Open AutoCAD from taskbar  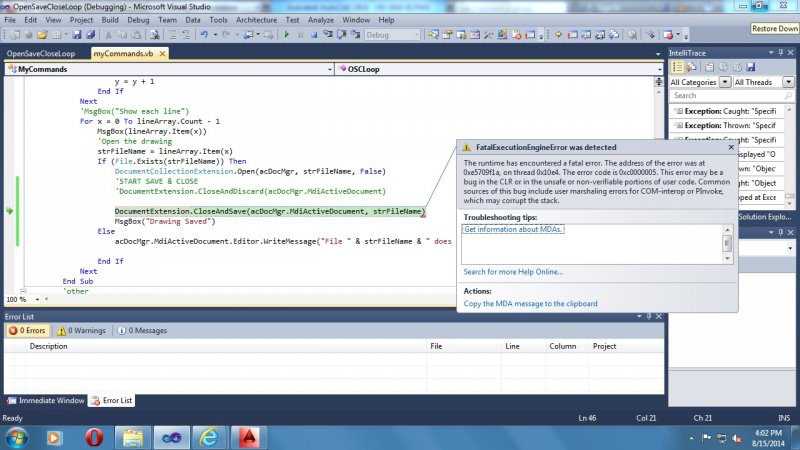tap(248, 438)
